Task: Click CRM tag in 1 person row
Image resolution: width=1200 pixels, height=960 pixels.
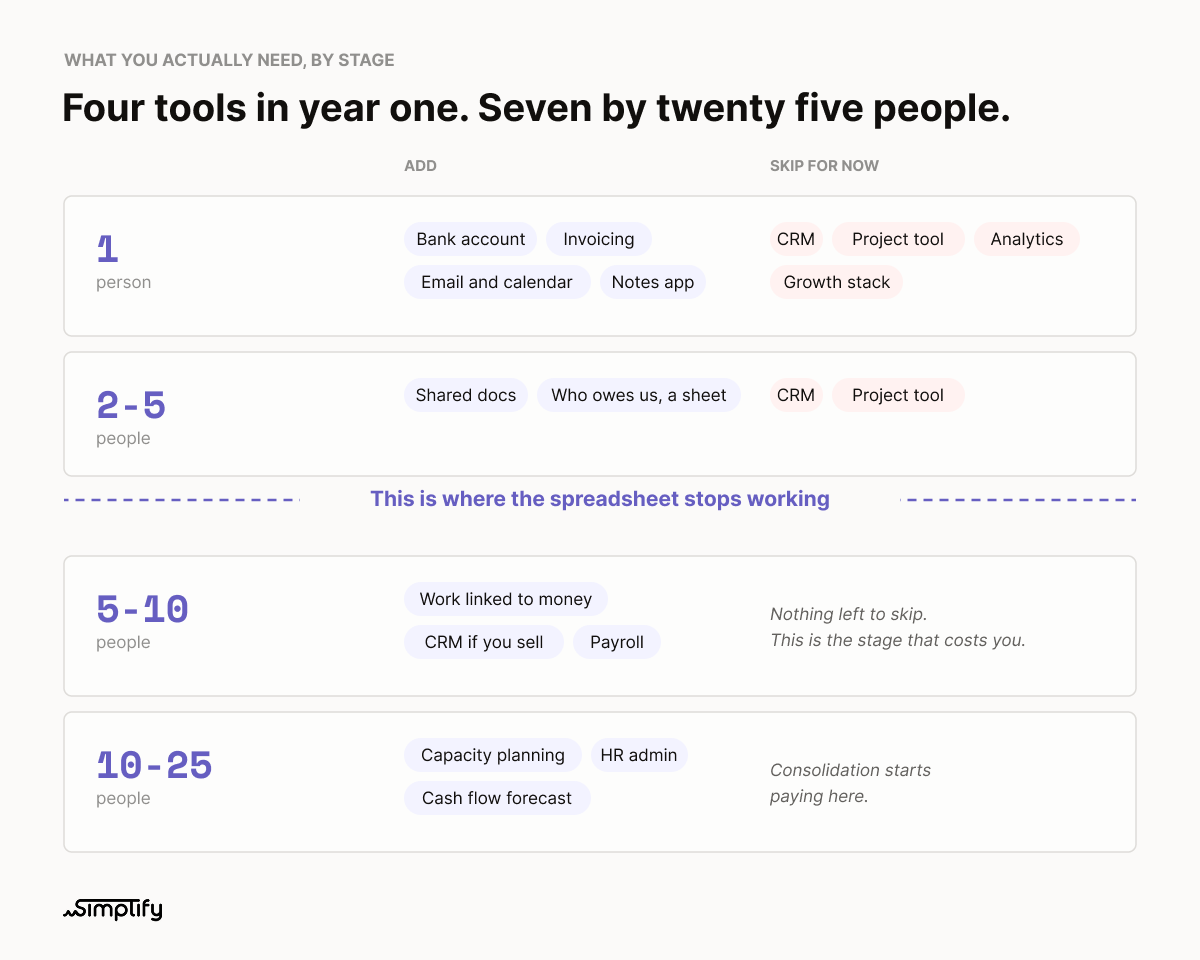Action: 796,239
